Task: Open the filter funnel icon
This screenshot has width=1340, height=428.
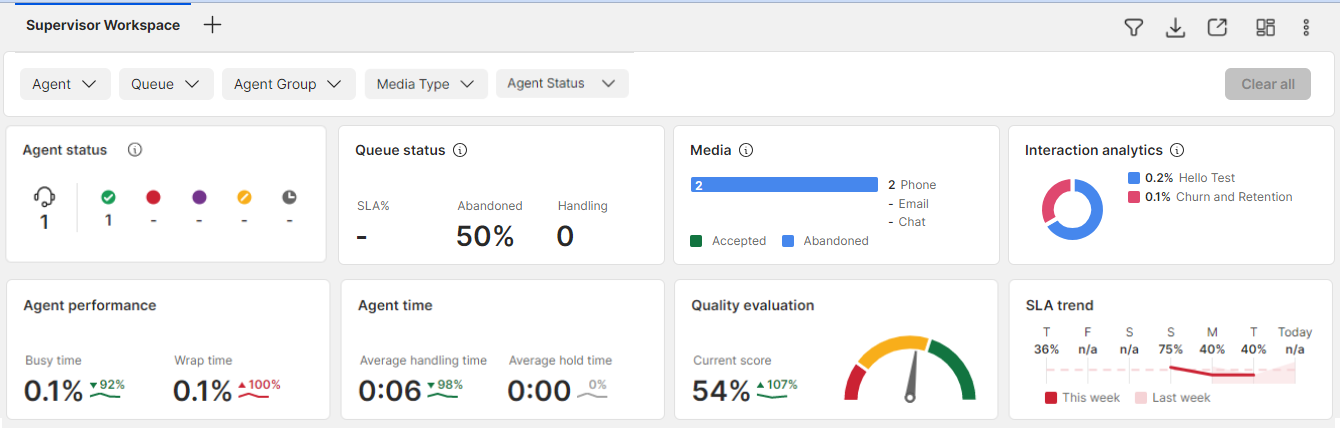Action: click(1133, 27)
